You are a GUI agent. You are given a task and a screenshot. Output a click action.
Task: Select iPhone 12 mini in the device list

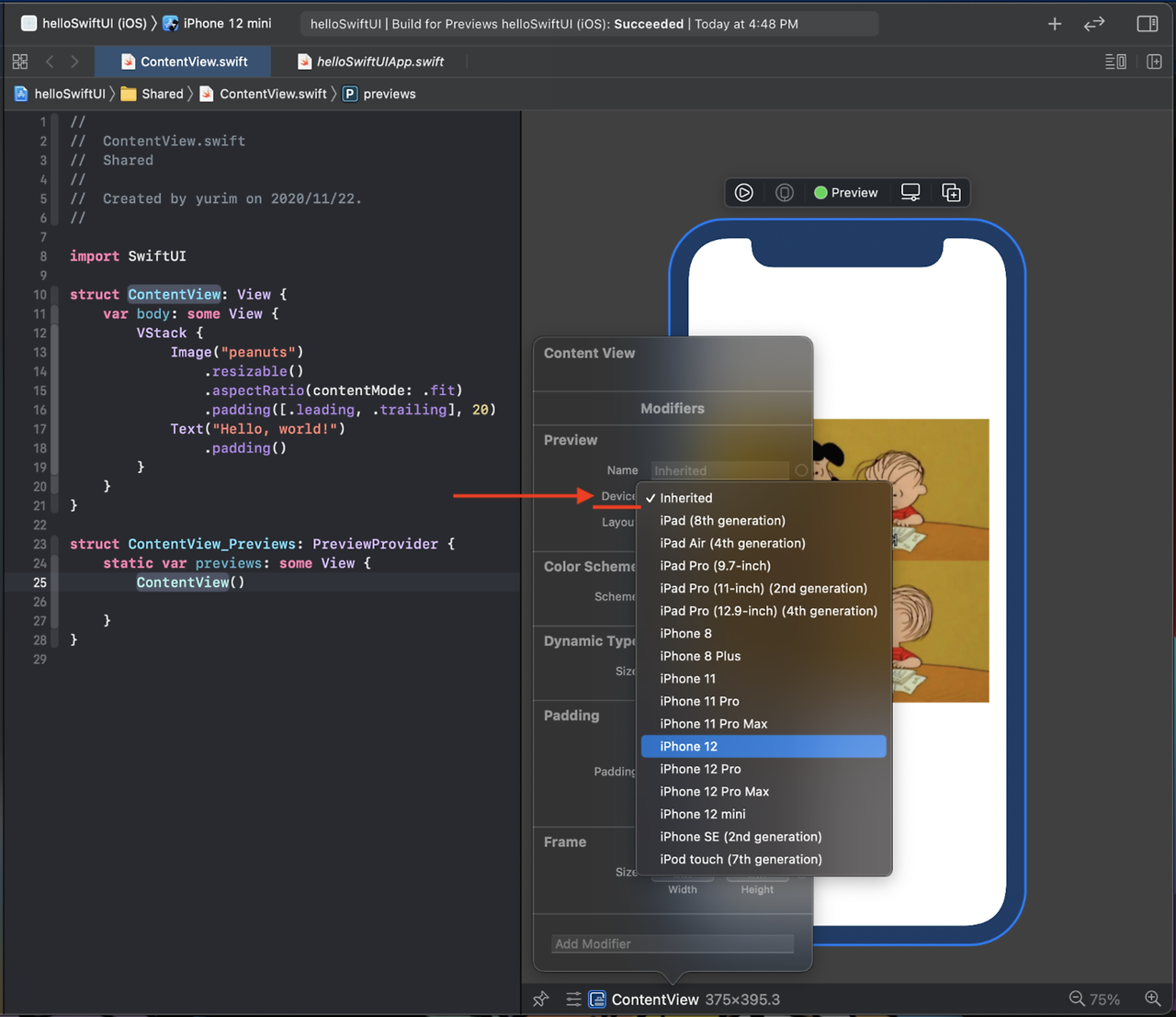coord(763,814)
